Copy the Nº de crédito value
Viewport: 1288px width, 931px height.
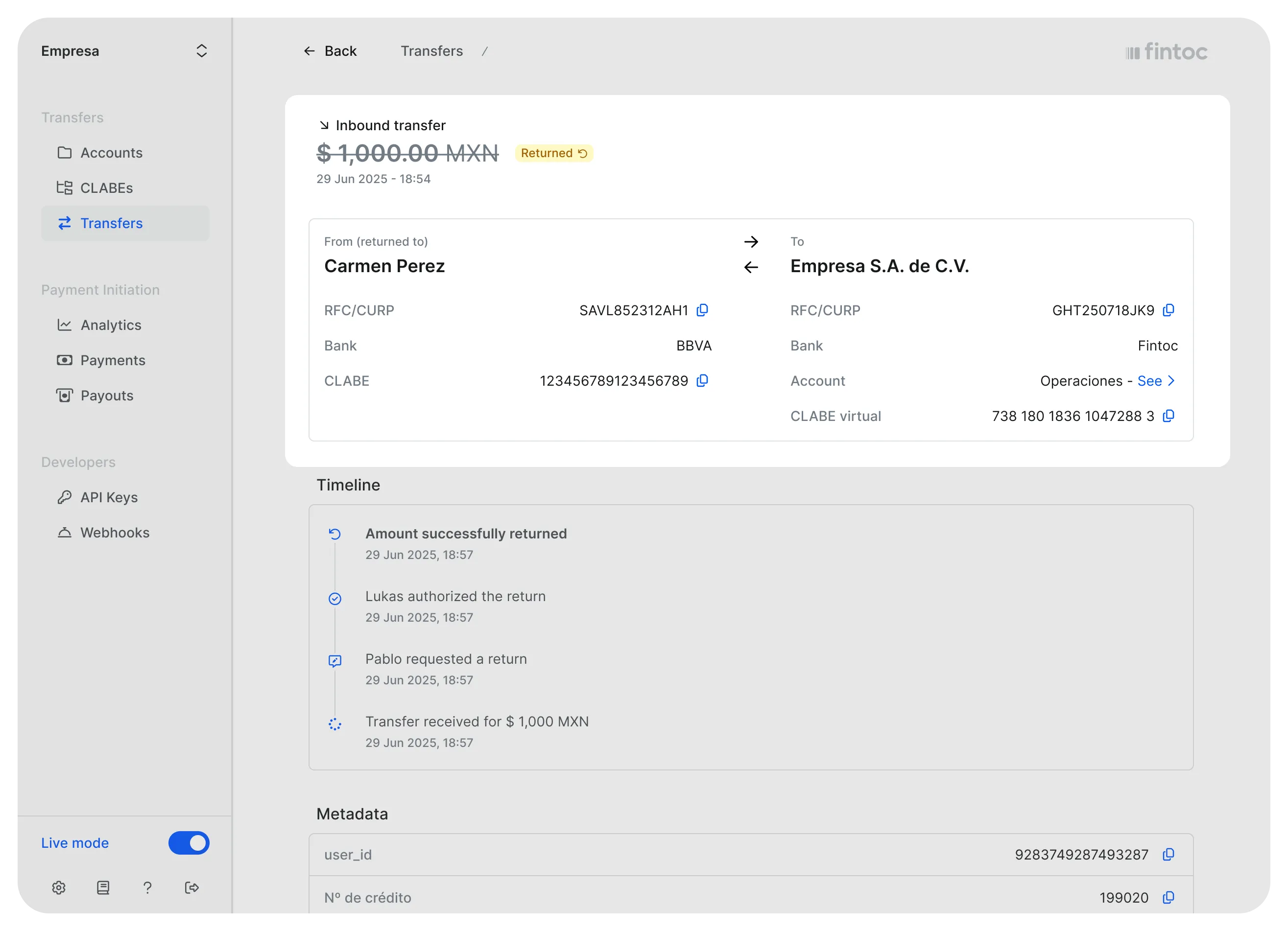coord(1168,898)
